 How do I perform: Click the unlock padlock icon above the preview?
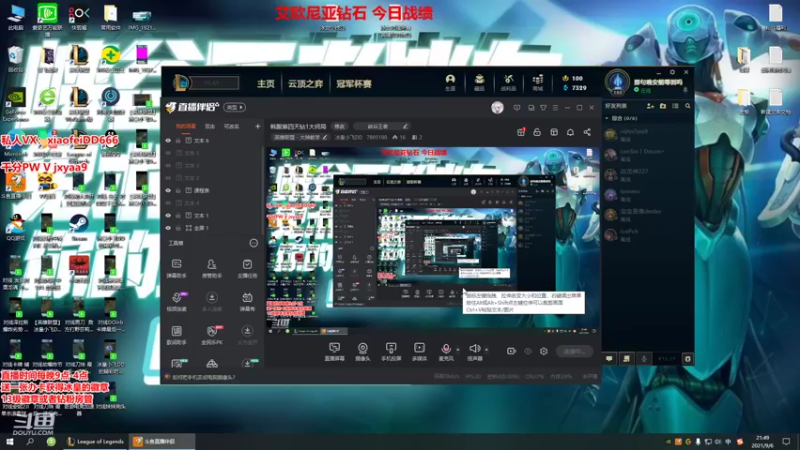[537, 132]
